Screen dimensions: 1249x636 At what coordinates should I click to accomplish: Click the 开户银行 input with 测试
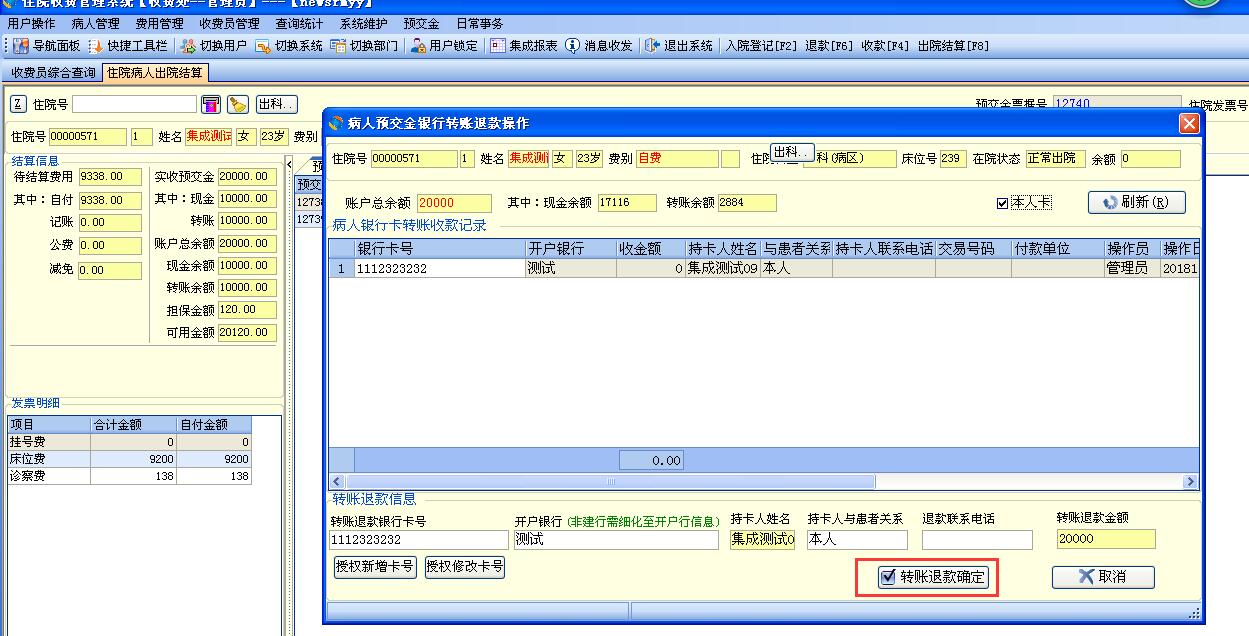click(x=616, y=540)
